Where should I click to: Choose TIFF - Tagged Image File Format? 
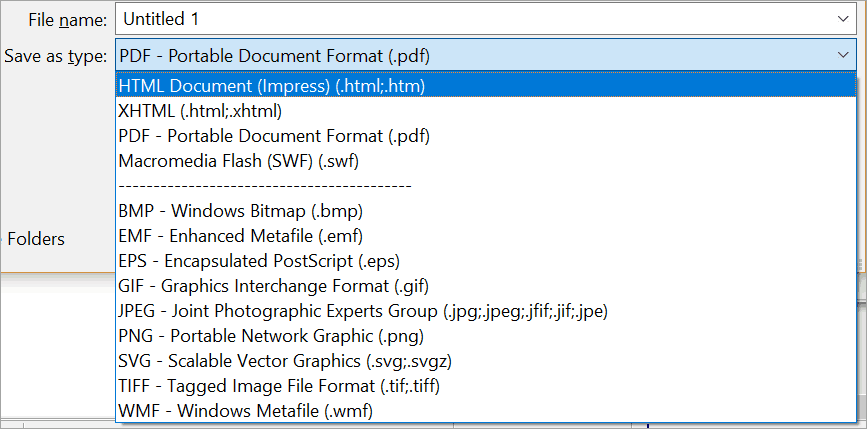pos(485,386)
